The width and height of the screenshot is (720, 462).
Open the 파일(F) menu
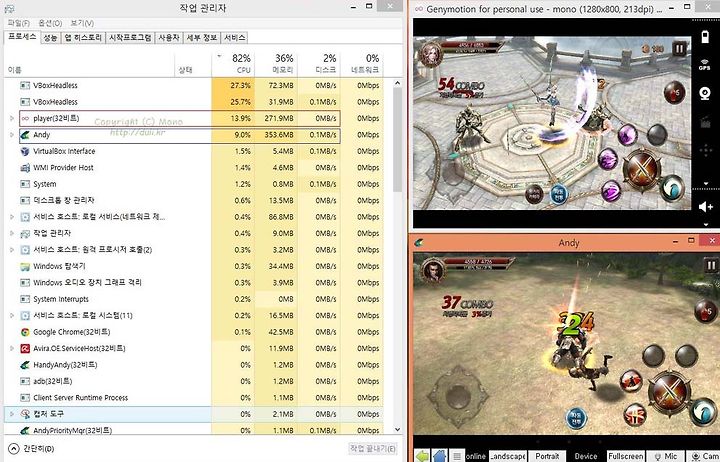(18, 23)
